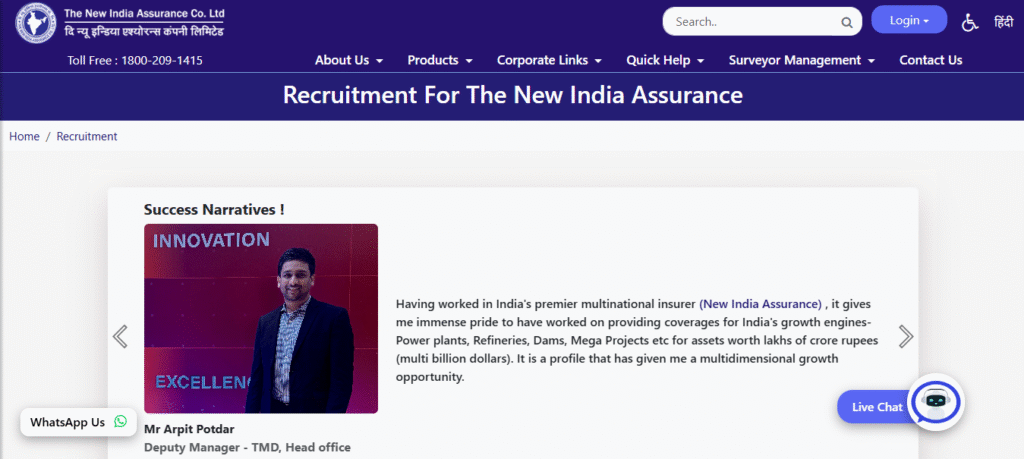Viewport: 1024px width, 459px height.
Task: Advance to next narrative with right arrow
Action: tap(906, 336)
